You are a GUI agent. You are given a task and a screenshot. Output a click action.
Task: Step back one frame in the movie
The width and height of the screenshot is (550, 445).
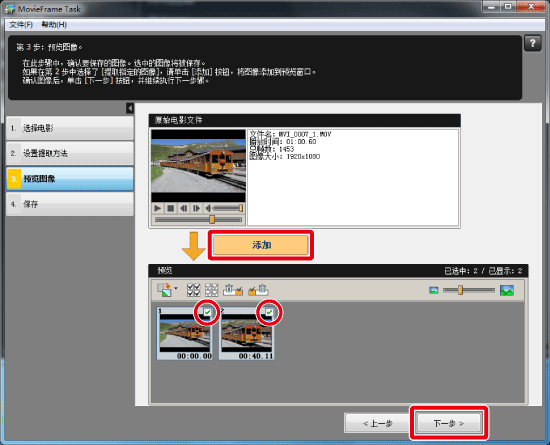point(183,208)
